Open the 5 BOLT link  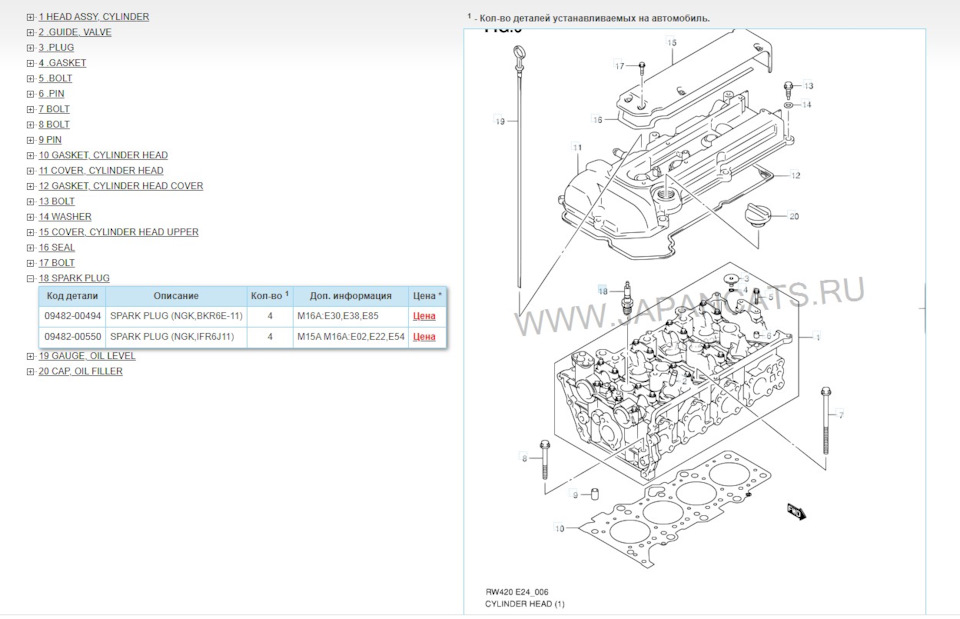point(55,78)
